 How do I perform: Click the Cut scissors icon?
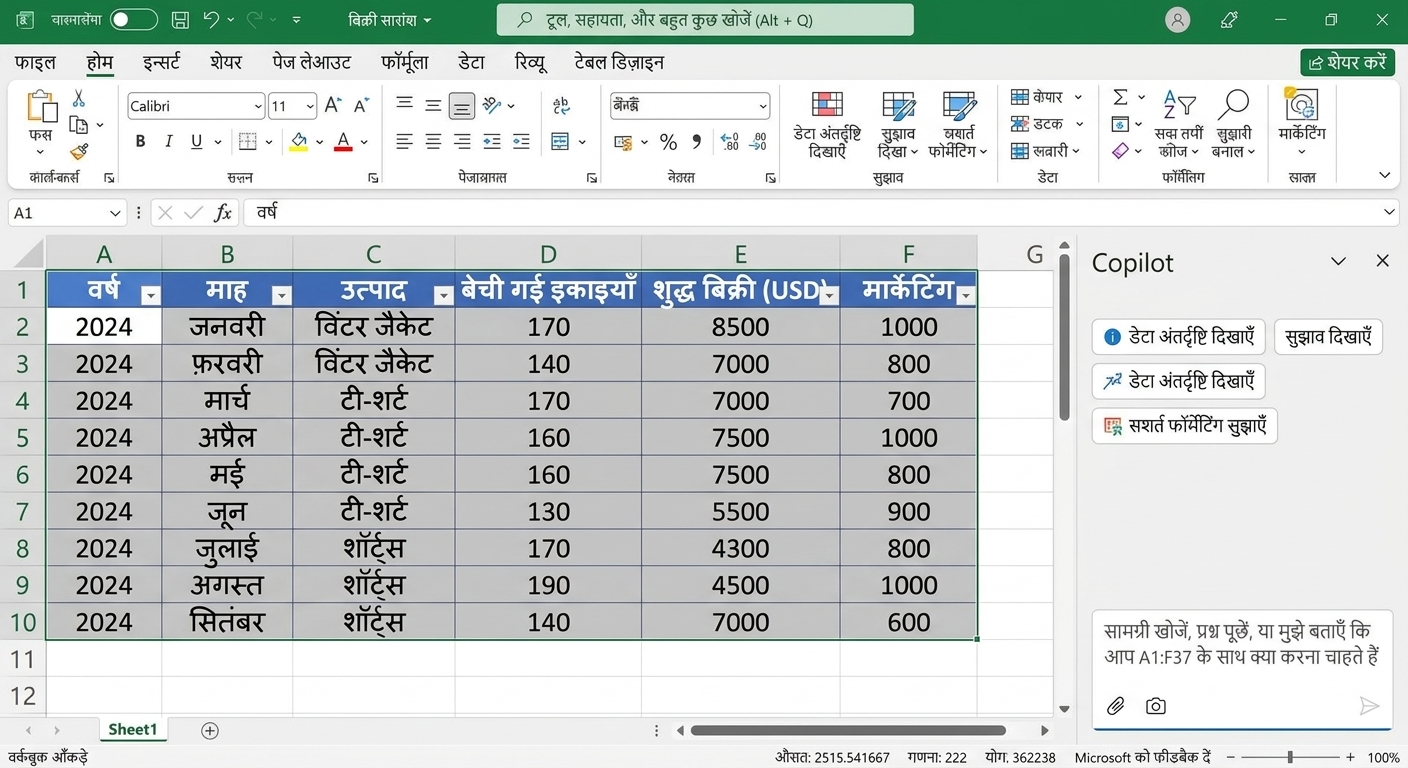tap(78, 100)
